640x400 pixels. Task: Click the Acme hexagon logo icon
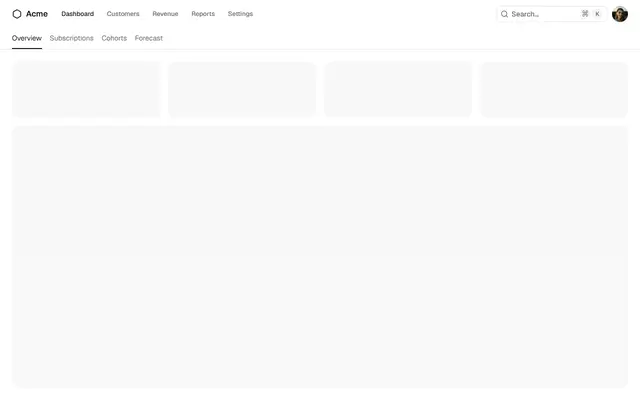[17, 14]
